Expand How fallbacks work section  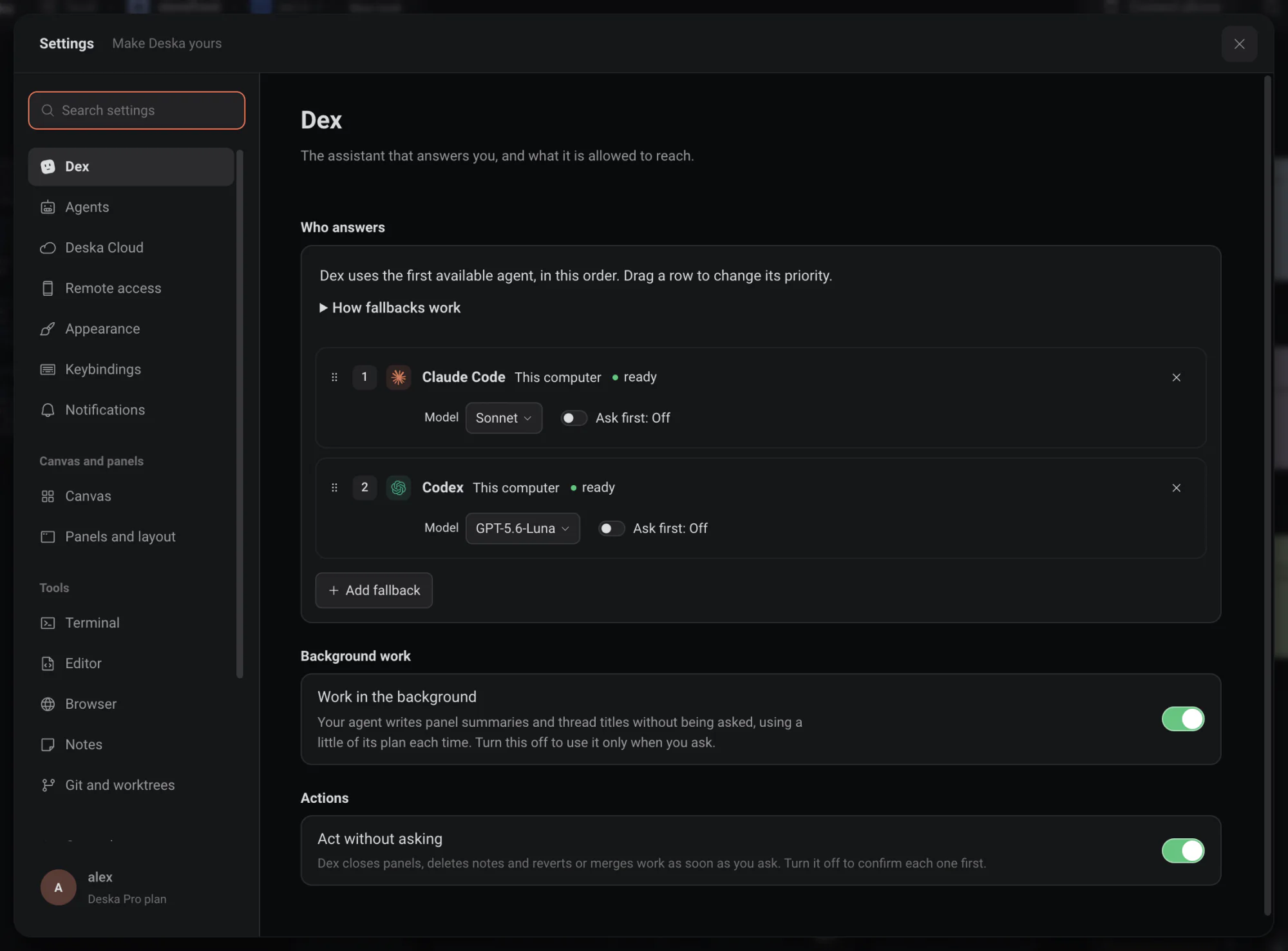pos(390,308)
